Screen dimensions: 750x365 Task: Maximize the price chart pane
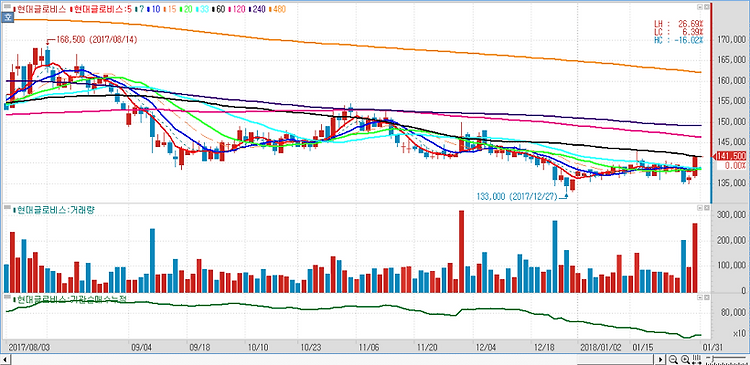pyautogui.click(x=706, y=8)
